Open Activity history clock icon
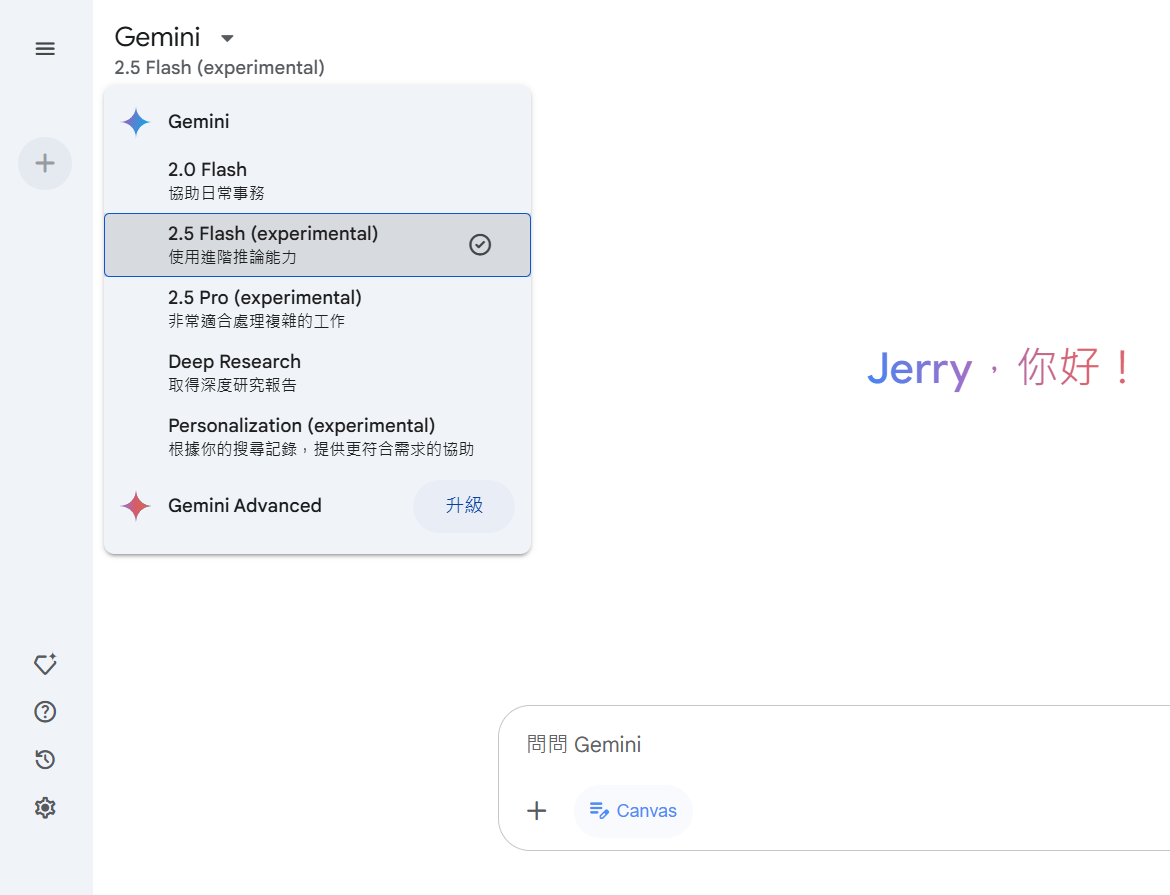1170x895 pixels. 45,760
